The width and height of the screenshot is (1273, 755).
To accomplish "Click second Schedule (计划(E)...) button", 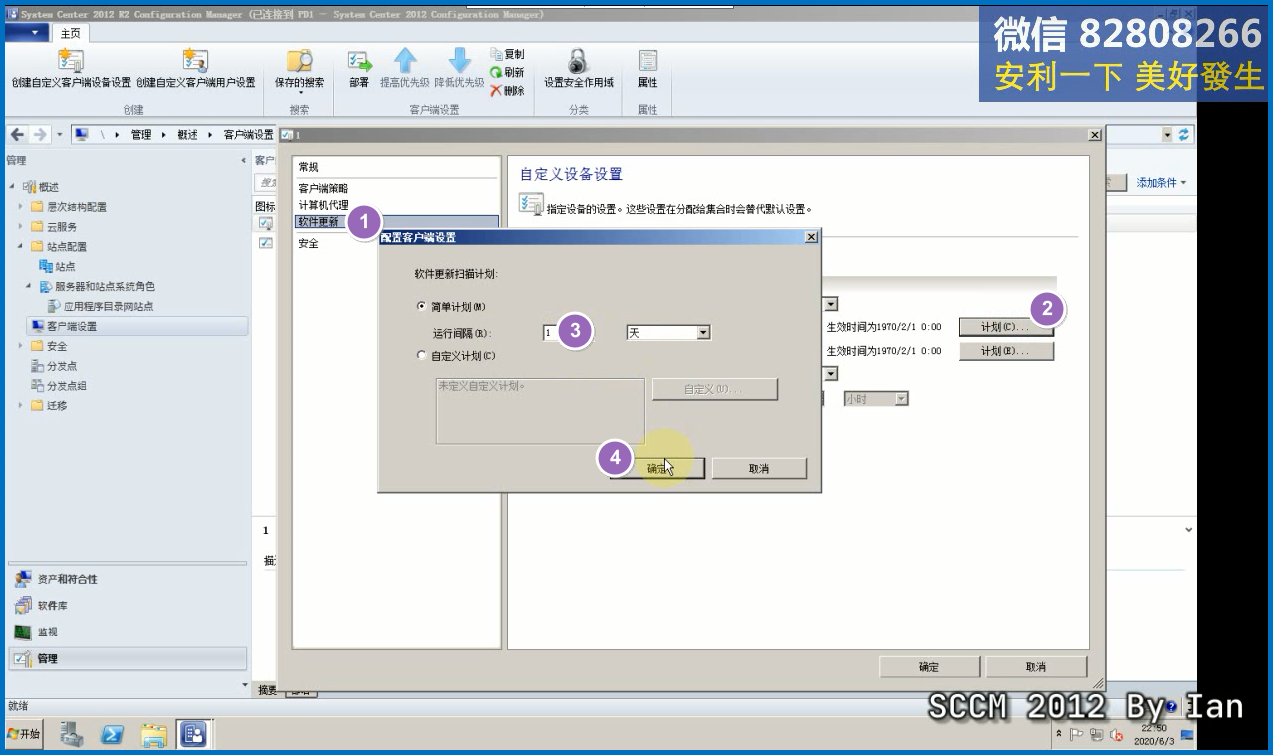I will tap(1006, 351).
